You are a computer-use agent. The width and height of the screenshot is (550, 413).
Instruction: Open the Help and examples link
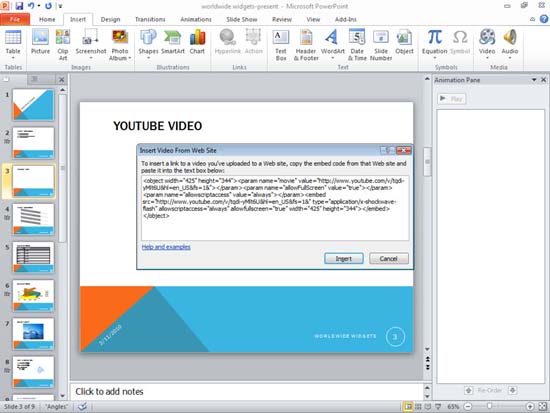click(166, 247)
